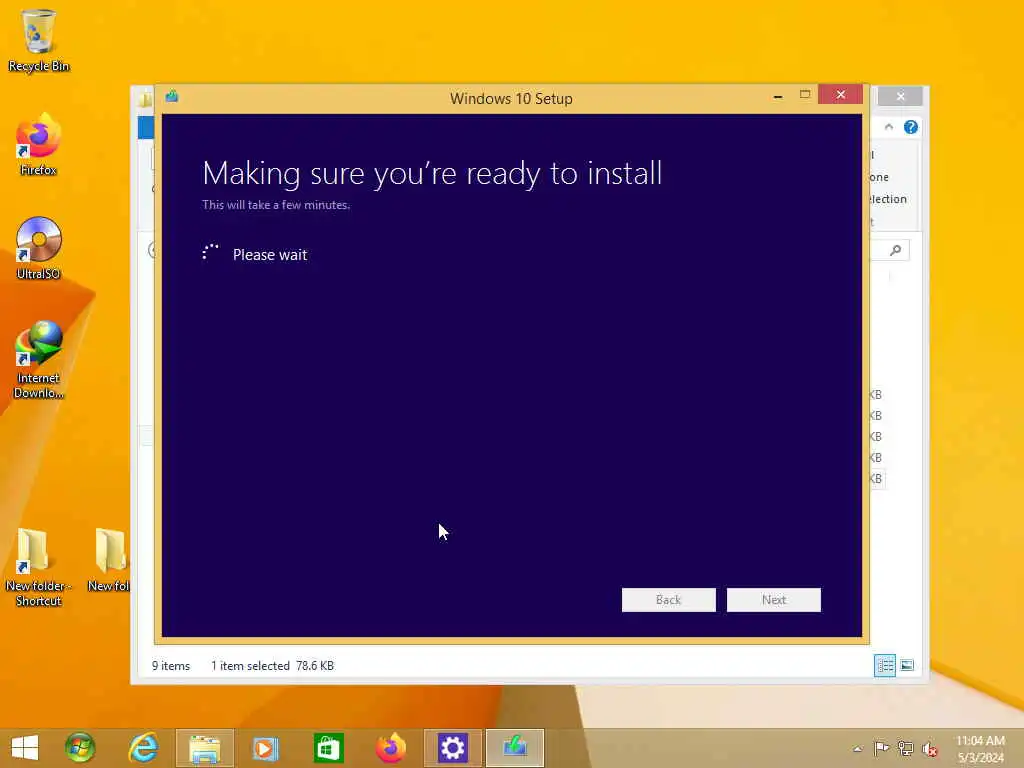This screenshot has height=768, width=1024.
Task: Open the network tray icon
Action: pos(905,748)
